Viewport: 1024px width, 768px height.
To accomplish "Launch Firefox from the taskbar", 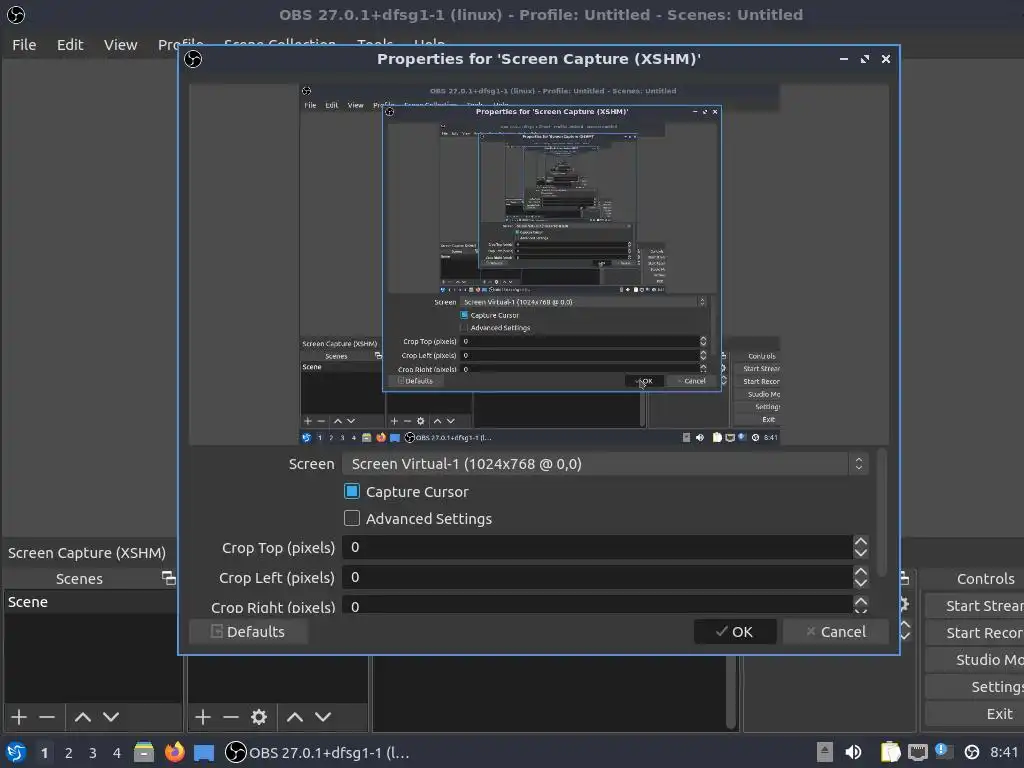I will 174,752.
